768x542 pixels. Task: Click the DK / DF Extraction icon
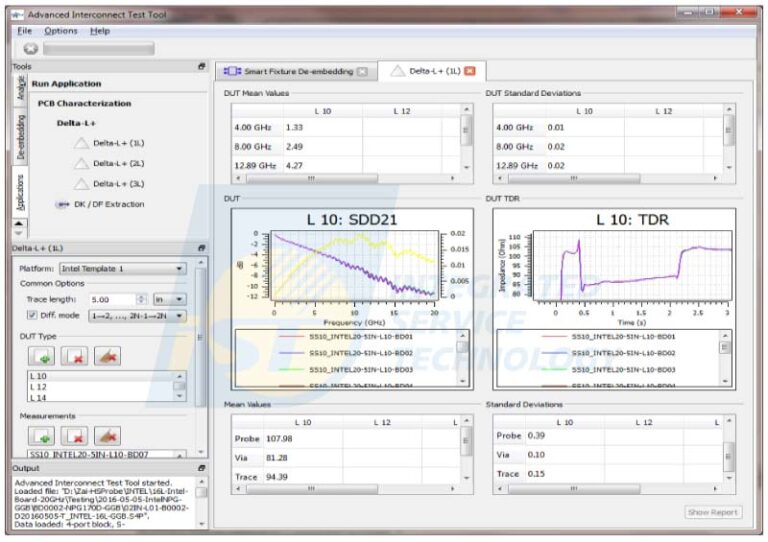[62, 205]
